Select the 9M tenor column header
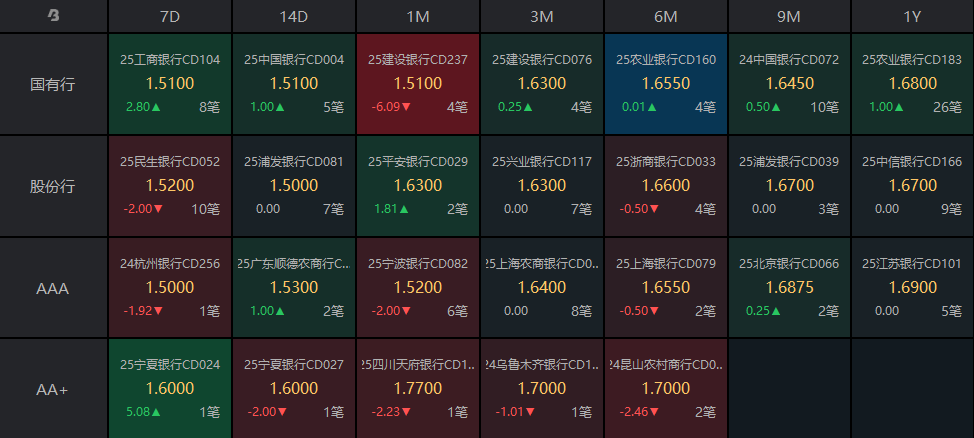 pos(790,16)
